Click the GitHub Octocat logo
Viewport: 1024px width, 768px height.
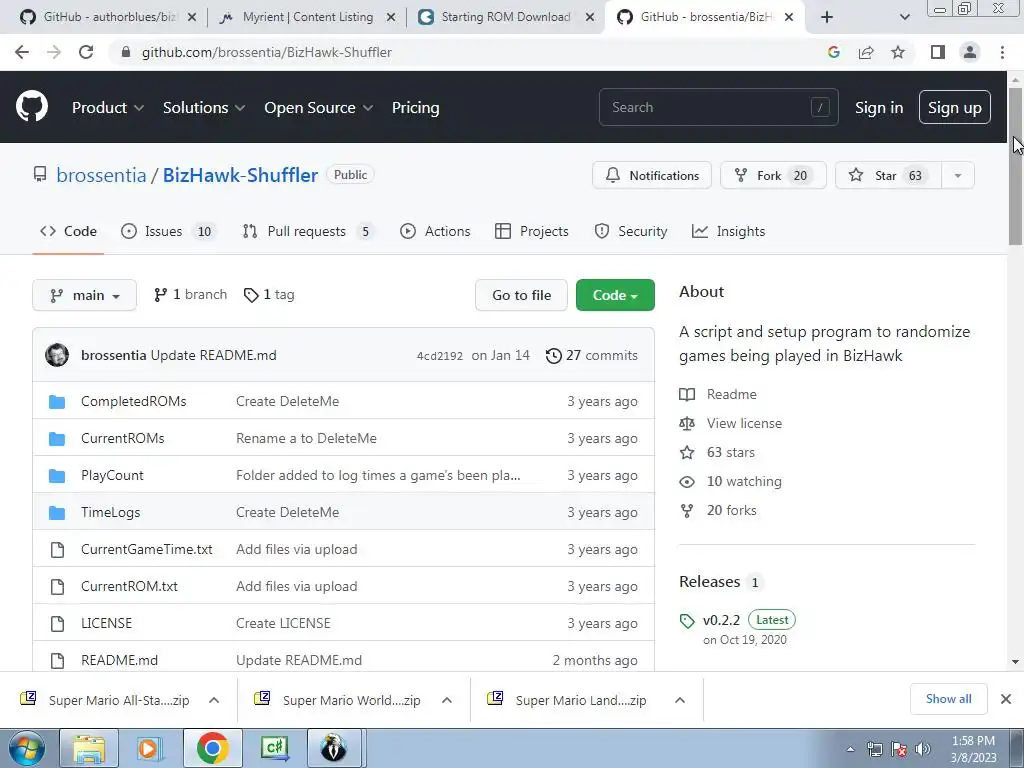click(31, 107)
